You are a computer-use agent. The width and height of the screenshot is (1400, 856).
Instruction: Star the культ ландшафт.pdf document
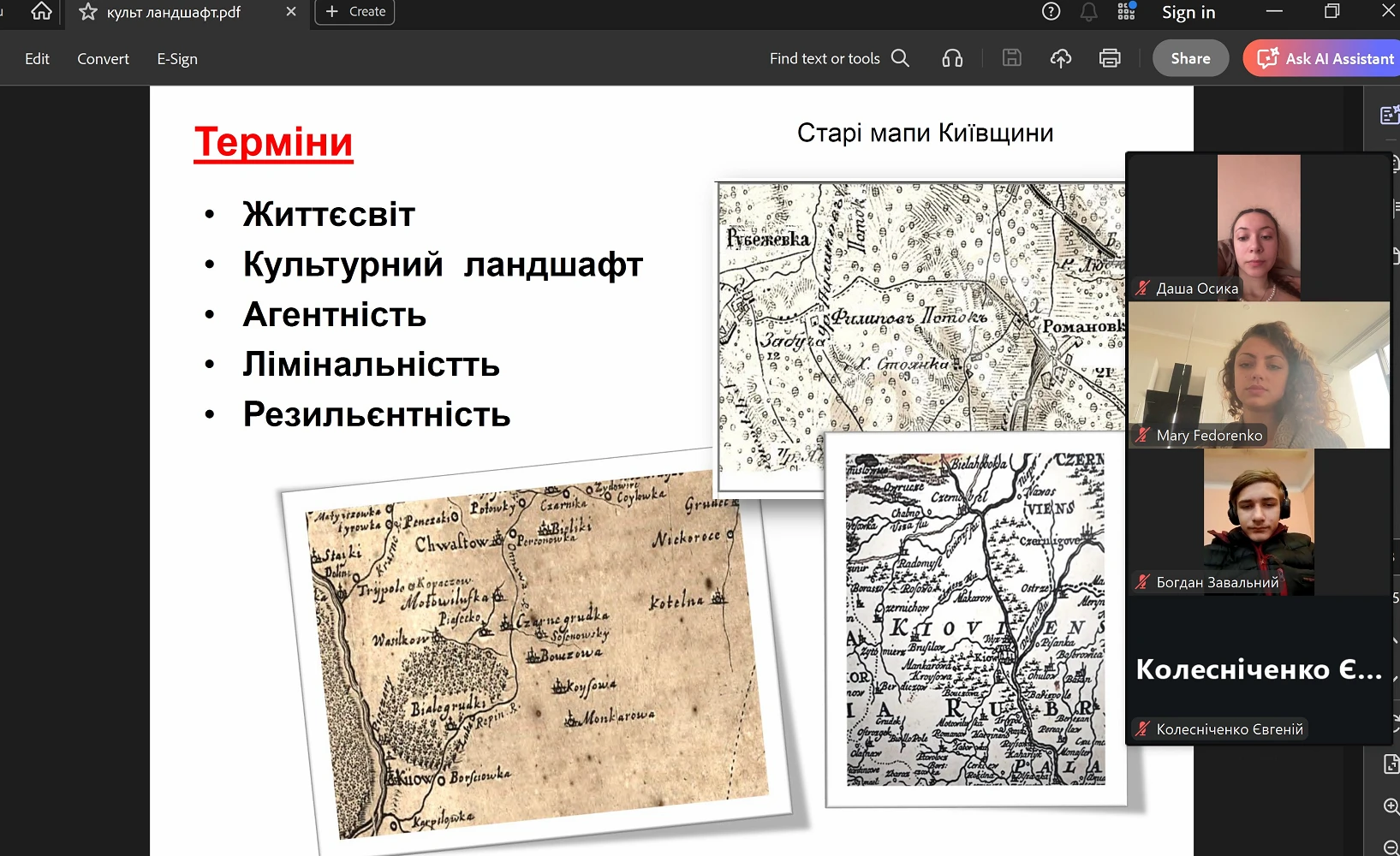coord(87,12)
